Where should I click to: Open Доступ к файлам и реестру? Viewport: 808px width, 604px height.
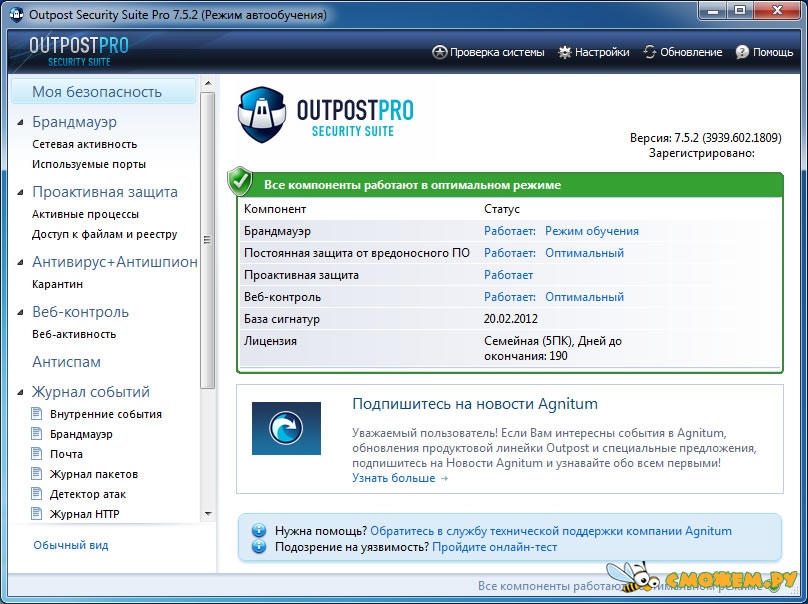[105, 234]
